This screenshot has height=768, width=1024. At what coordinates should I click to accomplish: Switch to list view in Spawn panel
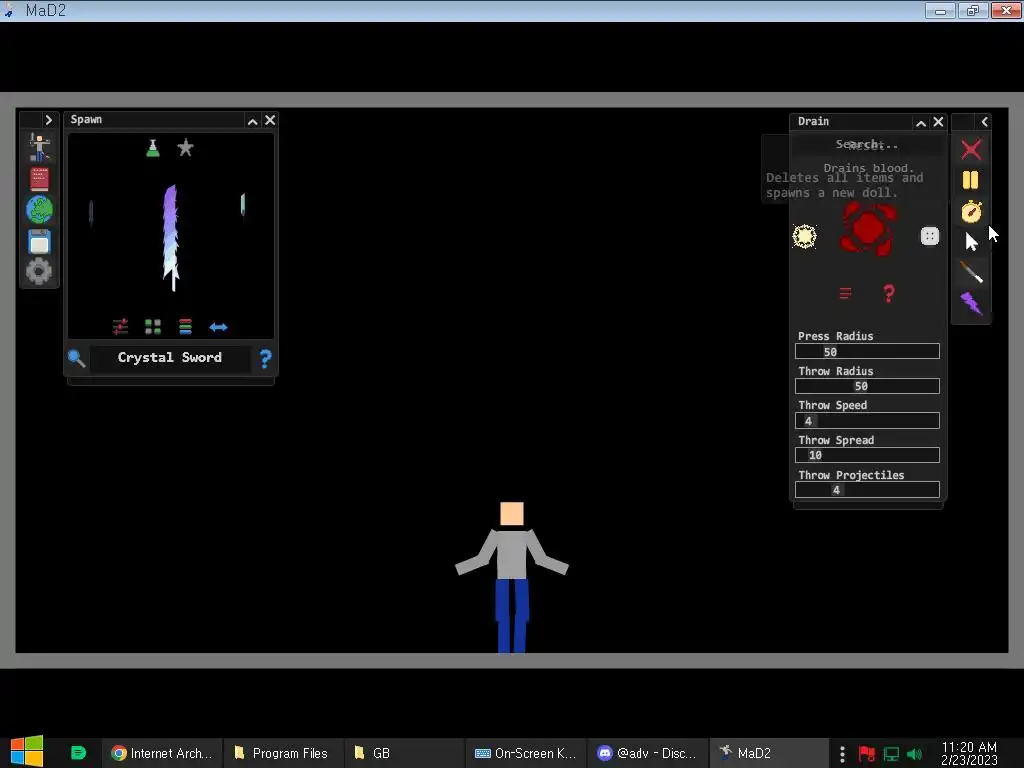pos(185,327)
